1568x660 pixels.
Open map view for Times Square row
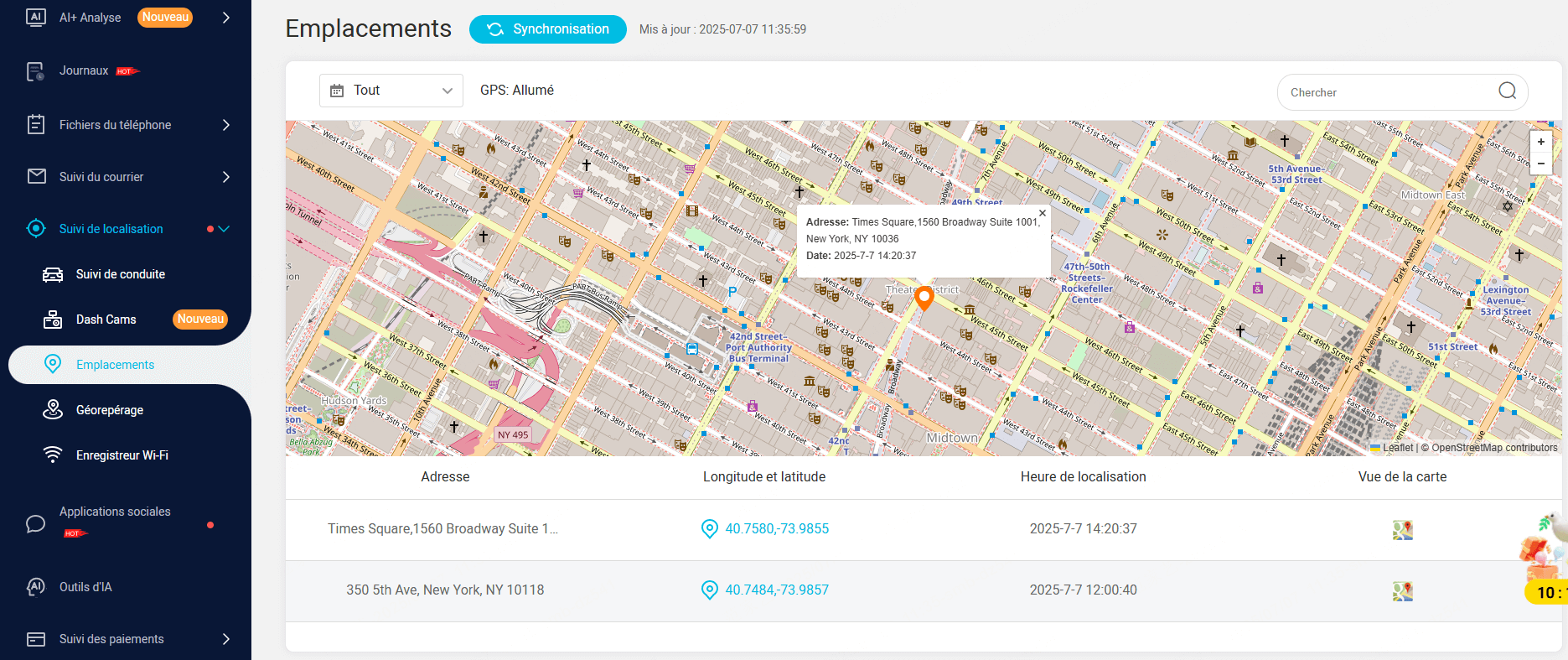click(1403, 530)
